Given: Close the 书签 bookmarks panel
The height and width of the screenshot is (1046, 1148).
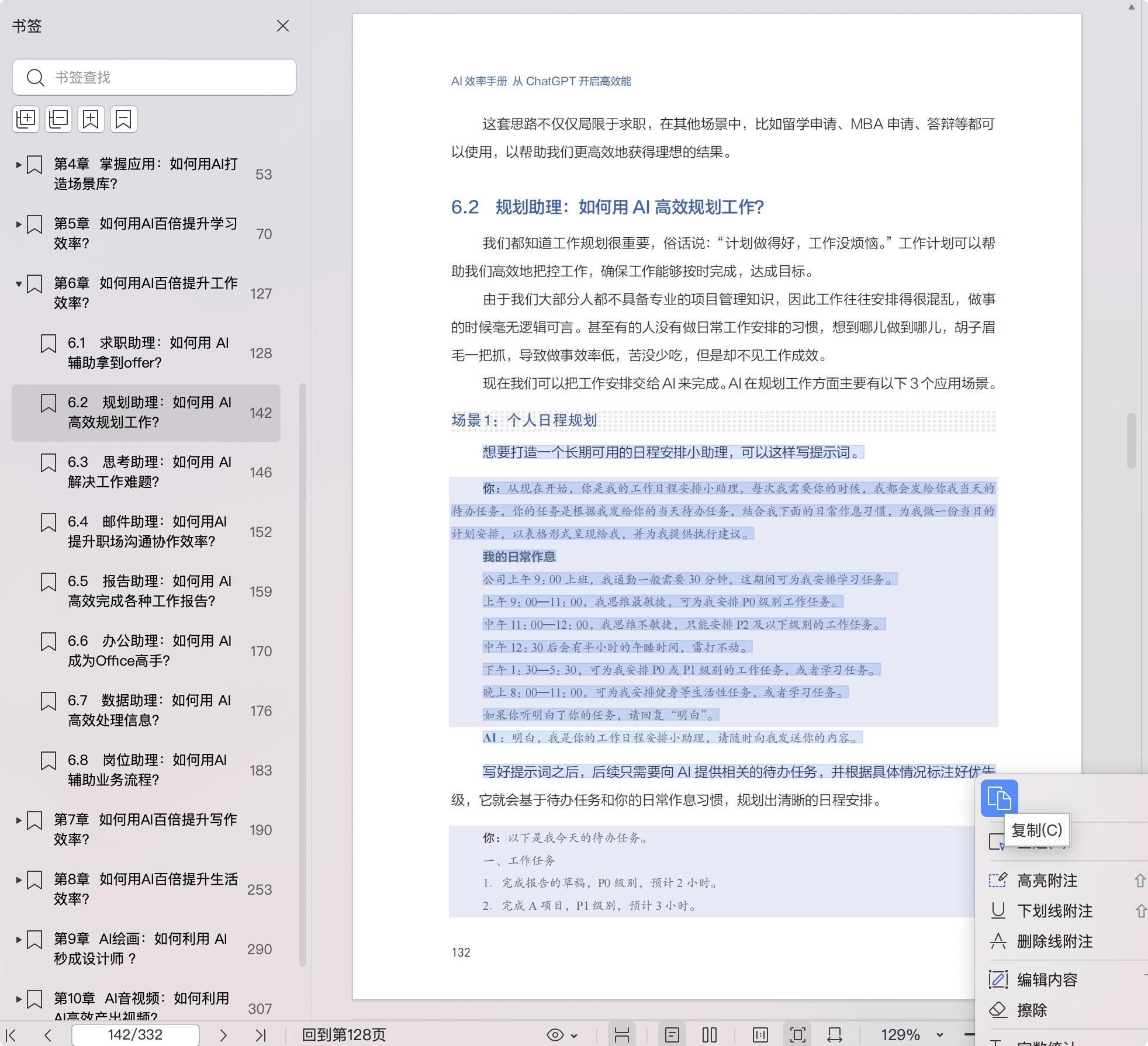Looking at the screenshot, I should click(283, 26).
